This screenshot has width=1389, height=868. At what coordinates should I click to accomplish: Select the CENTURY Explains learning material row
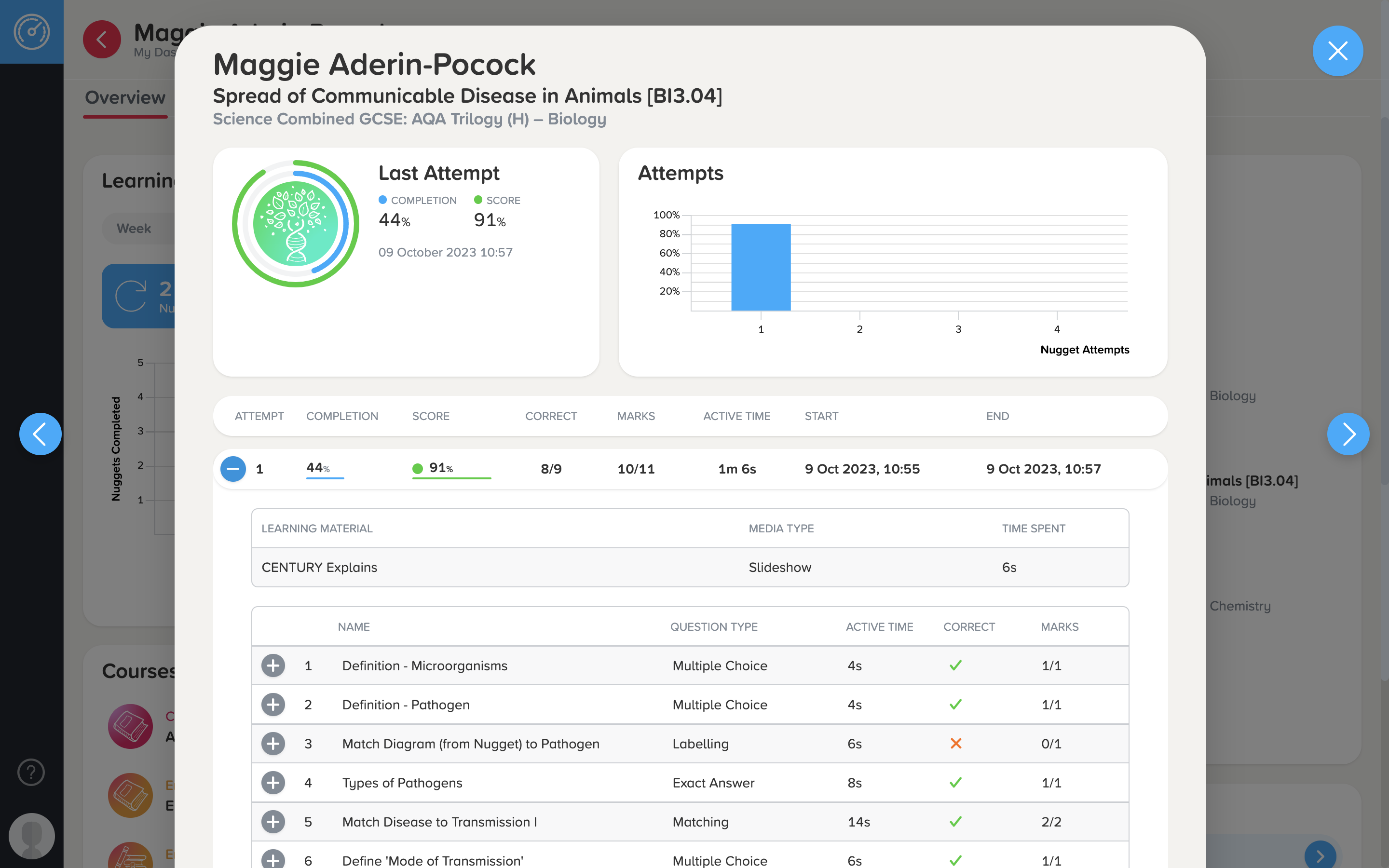tap(690, 567)
